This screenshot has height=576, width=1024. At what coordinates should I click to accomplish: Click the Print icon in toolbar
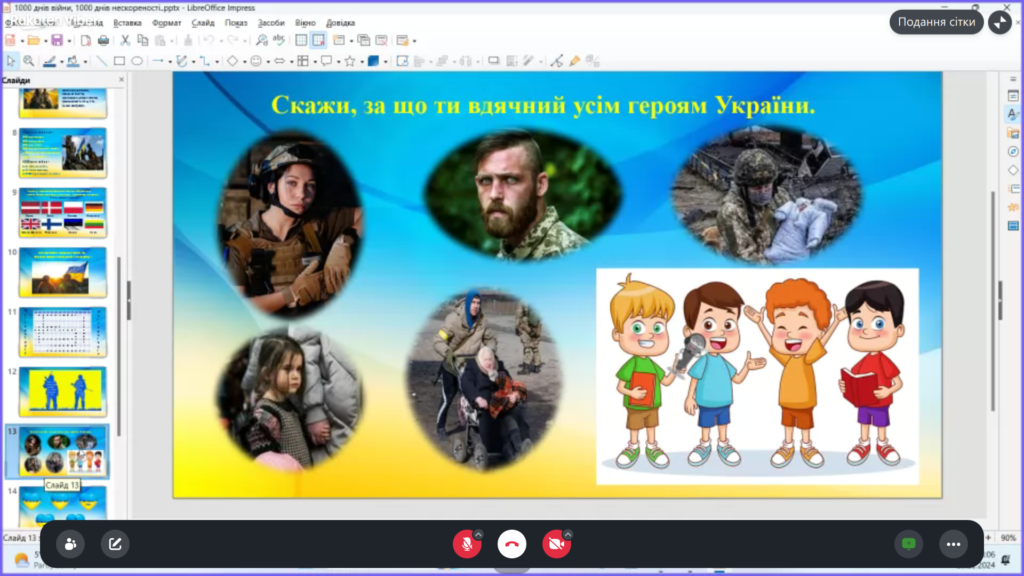(103, 40)
